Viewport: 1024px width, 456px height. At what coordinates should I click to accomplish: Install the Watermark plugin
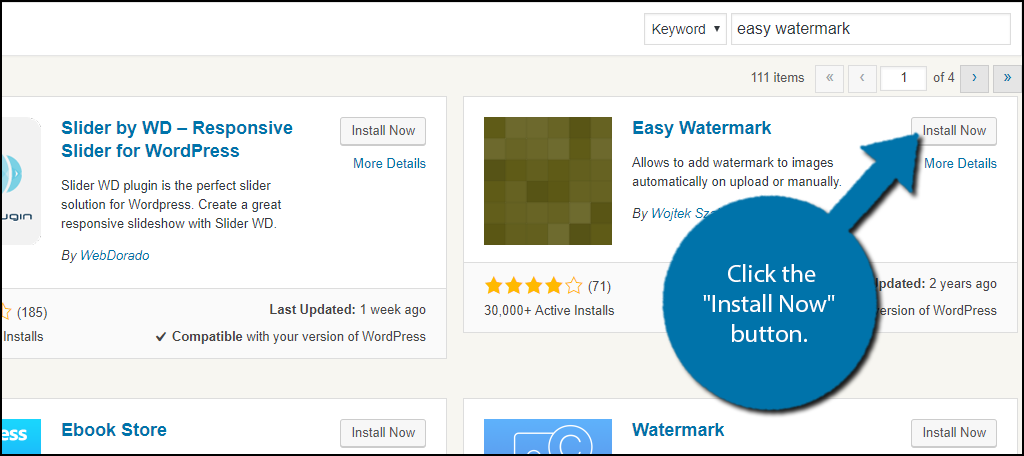[x=953, y=432]
